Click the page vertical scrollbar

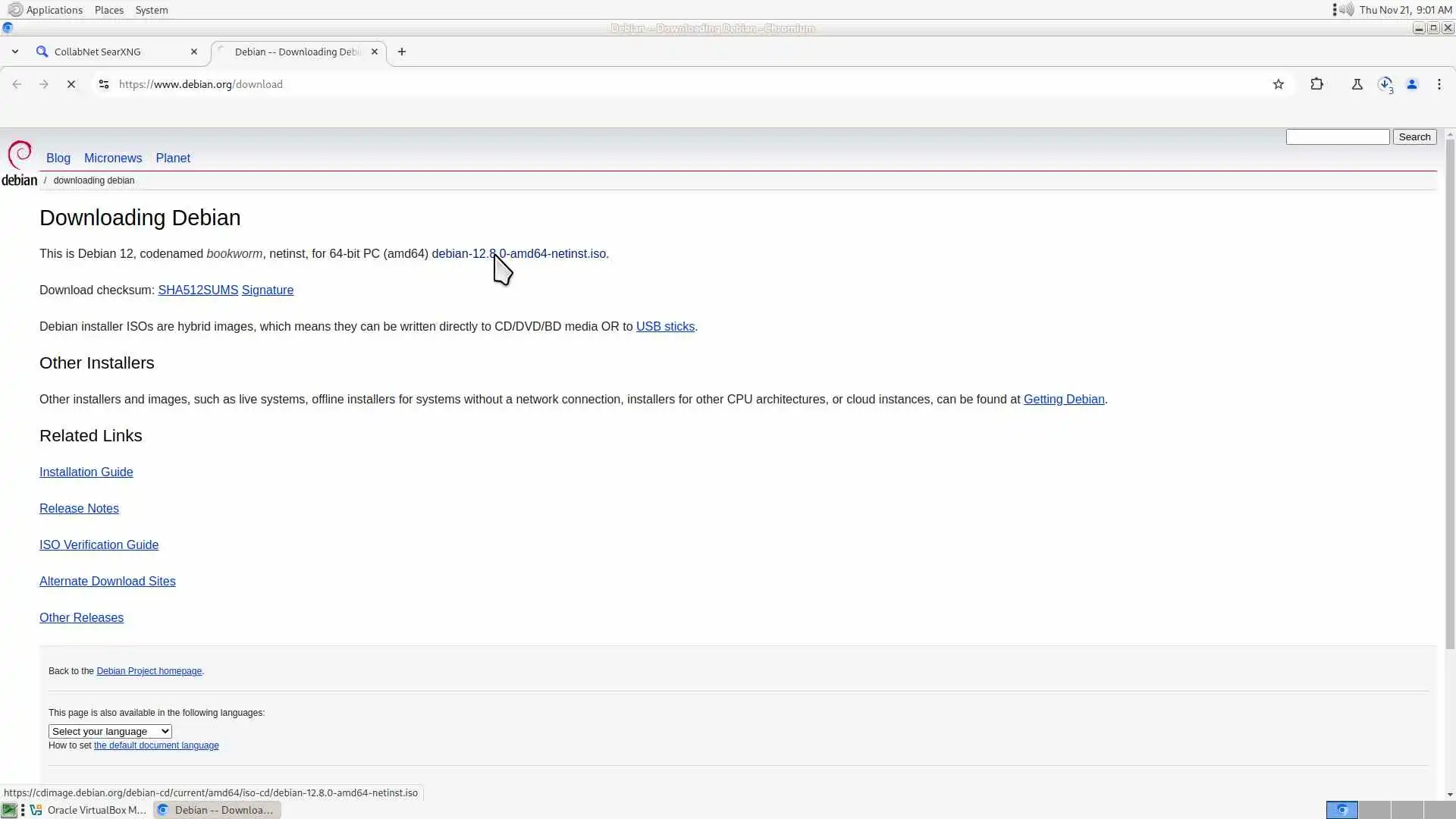(x=1449, y=394)
